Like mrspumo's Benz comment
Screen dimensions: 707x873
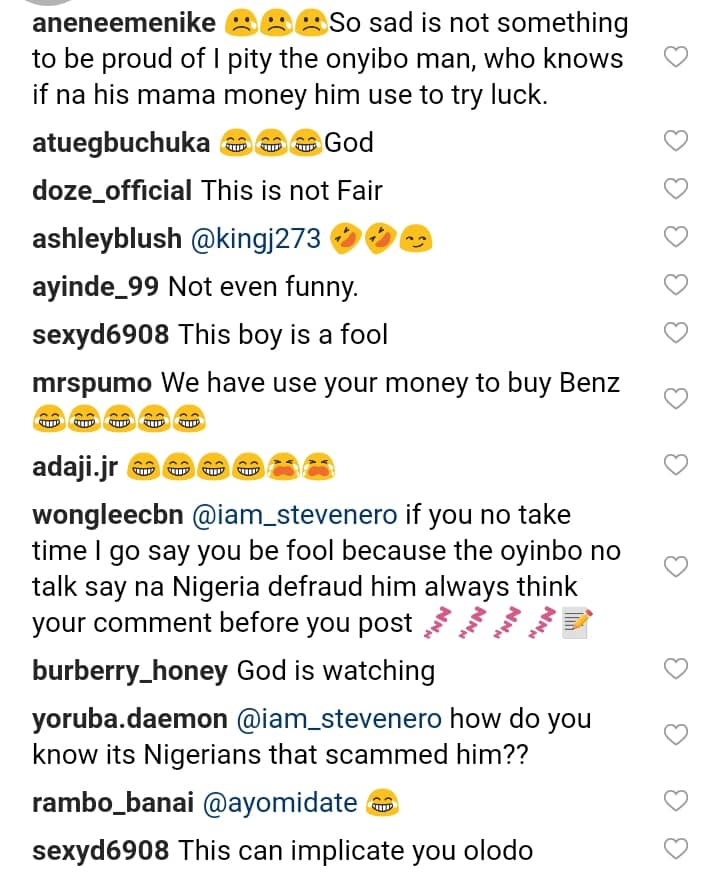pyautogui.click(x=677, y=399)
